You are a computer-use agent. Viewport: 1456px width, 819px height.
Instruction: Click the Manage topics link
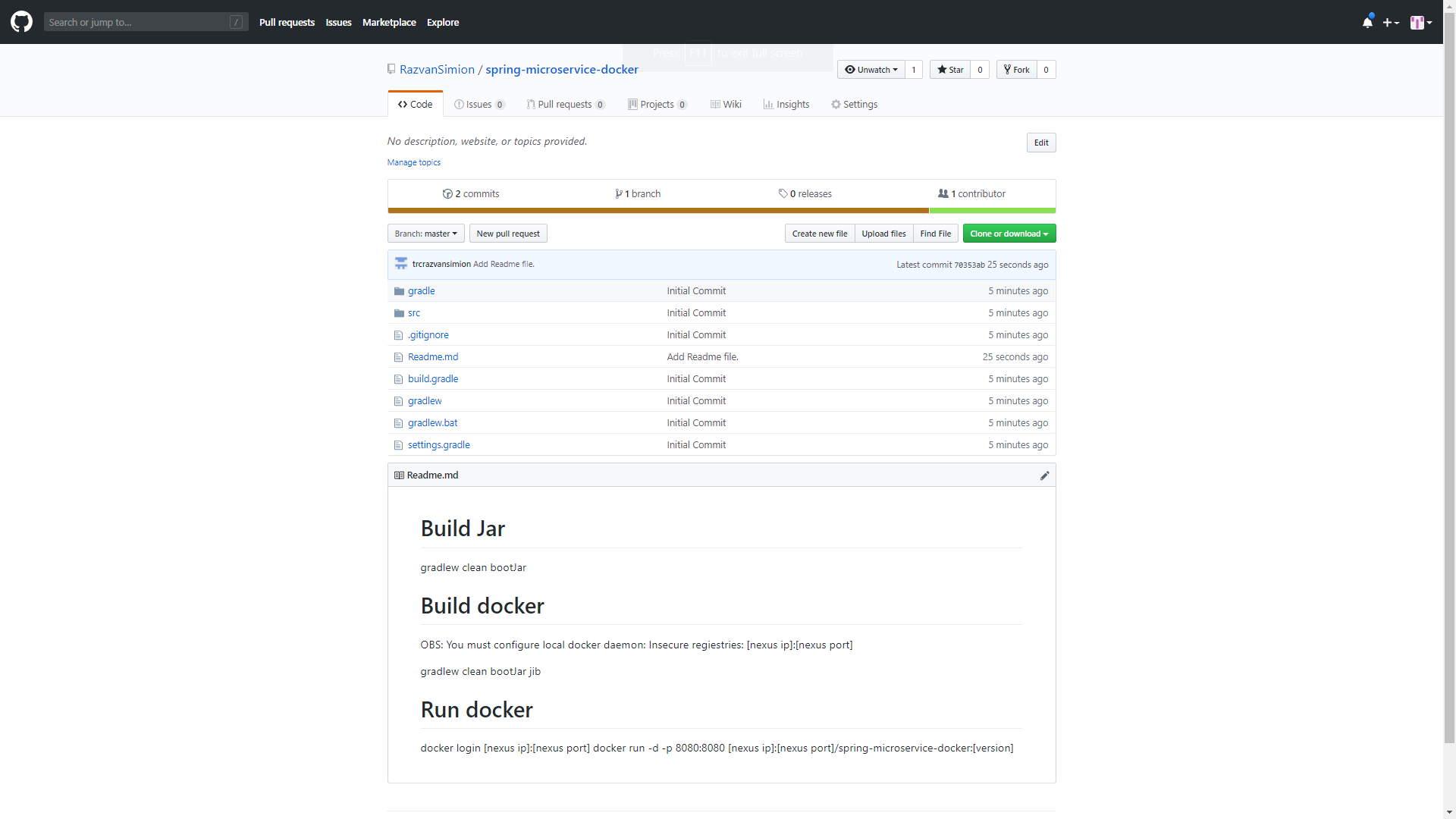click(413, 162)
